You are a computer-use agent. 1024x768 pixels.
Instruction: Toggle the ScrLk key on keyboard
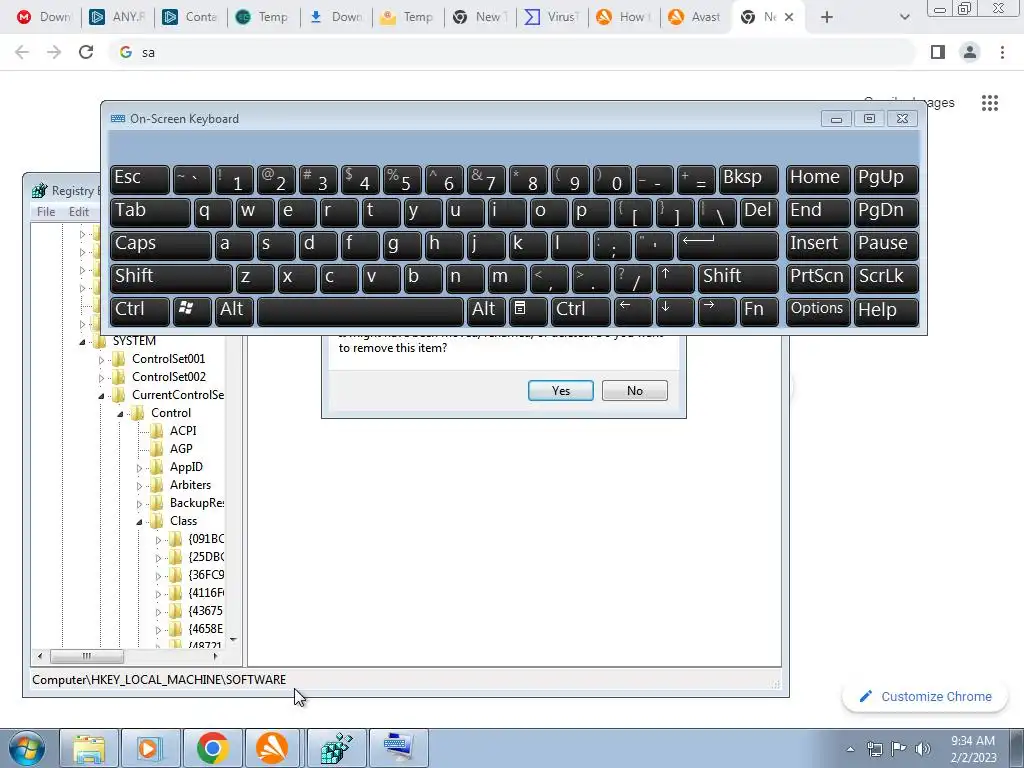click(x=886, y=278)
